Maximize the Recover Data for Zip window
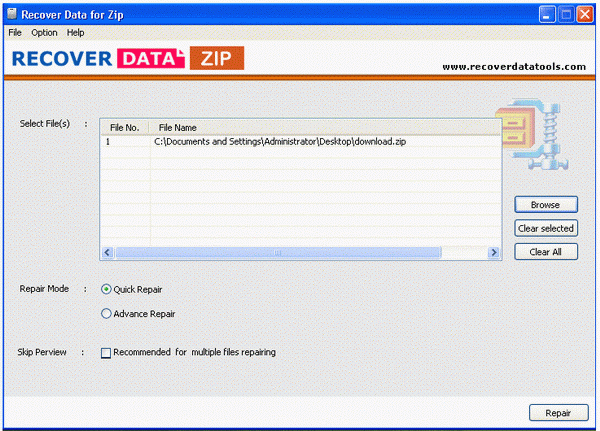Image resolution: width=600 pixels, height=431 pixels. click(566, 15)
